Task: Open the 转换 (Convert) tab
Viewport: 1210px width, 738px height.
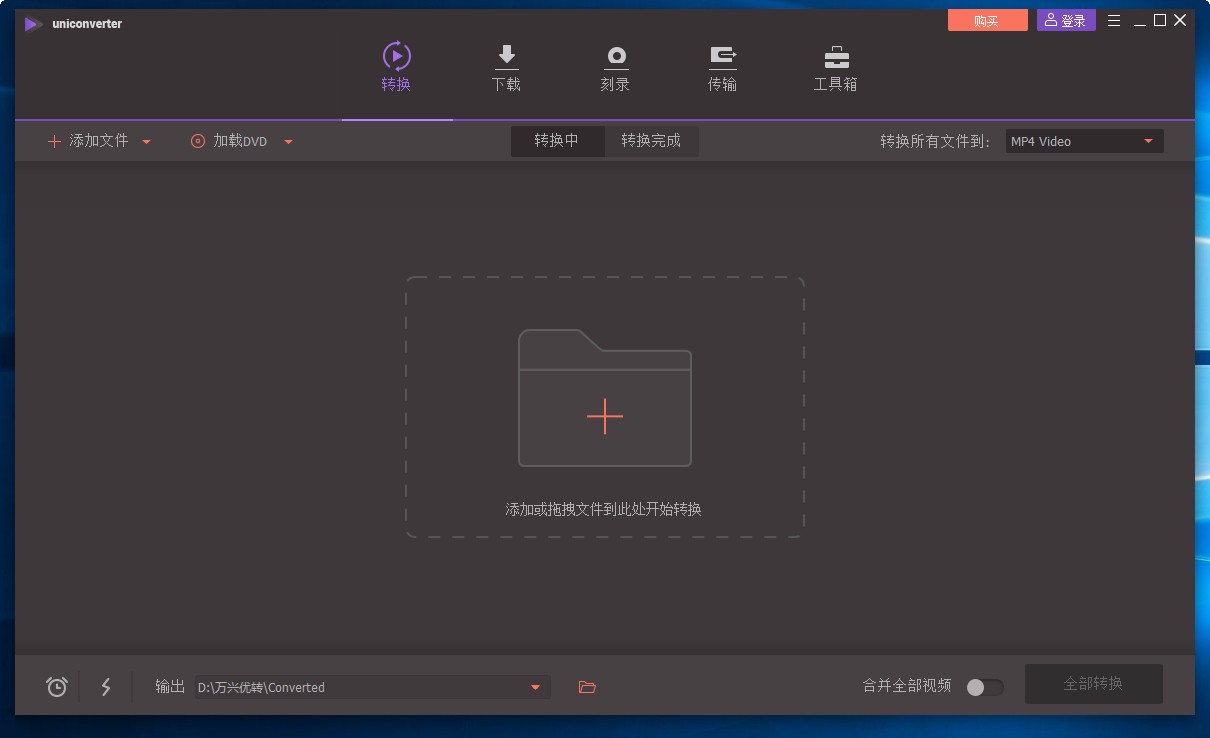Action: coord(396,69)
